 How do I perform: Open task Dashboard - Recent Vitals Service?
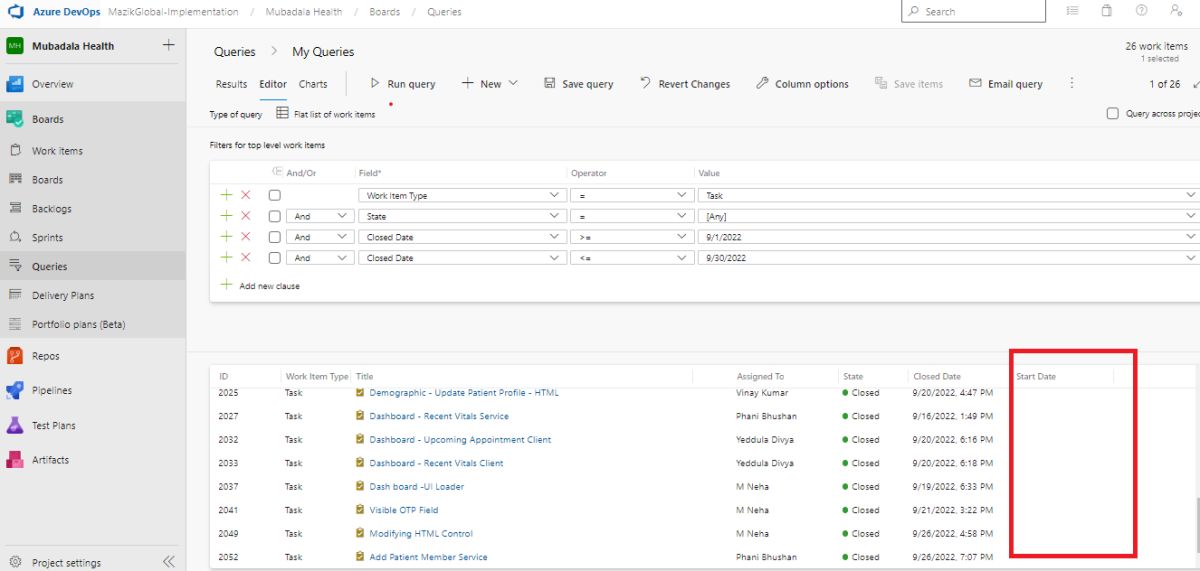click(x=439, y=416)
